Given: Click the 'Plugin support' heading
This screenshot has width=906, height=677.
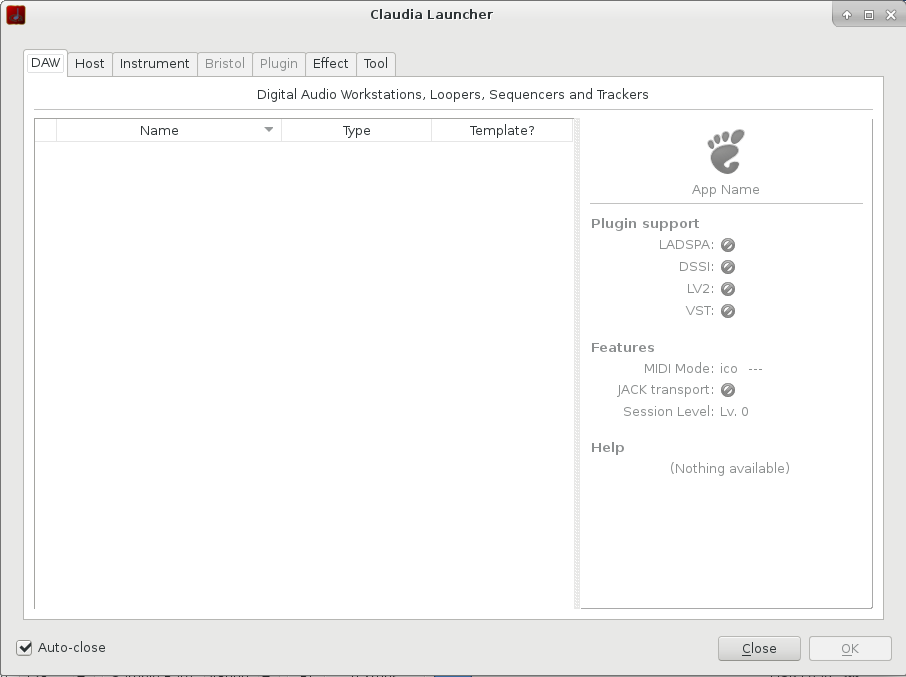Looking at the screenshot, I should tap(645, 224).
